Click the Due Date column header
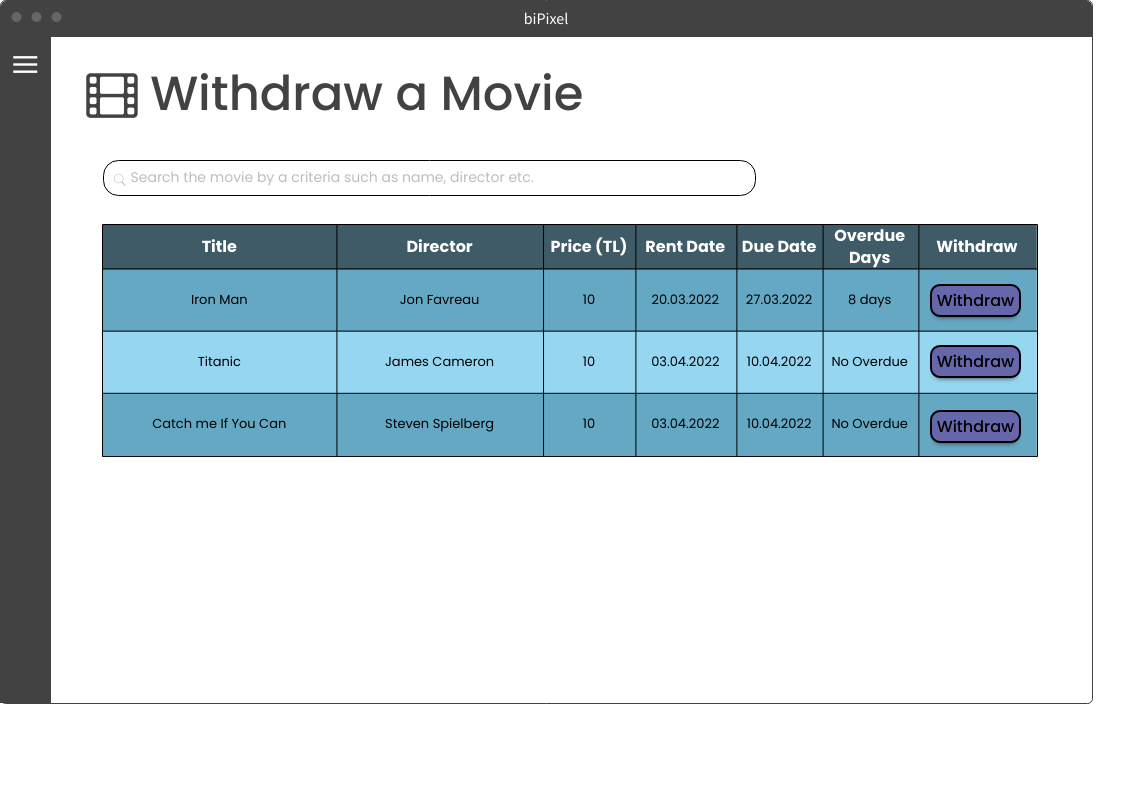Image resolution: width=1132 pixels, height=803 pixels. pos(780,247)
